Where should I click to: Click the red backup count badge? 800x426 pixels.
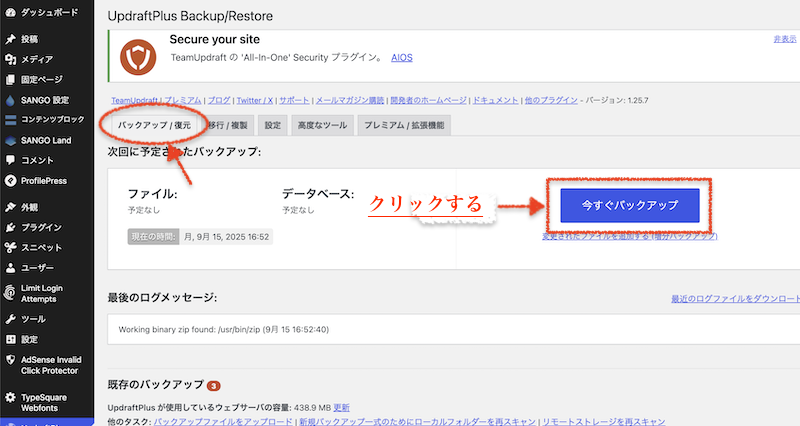[x=214, y=386]
